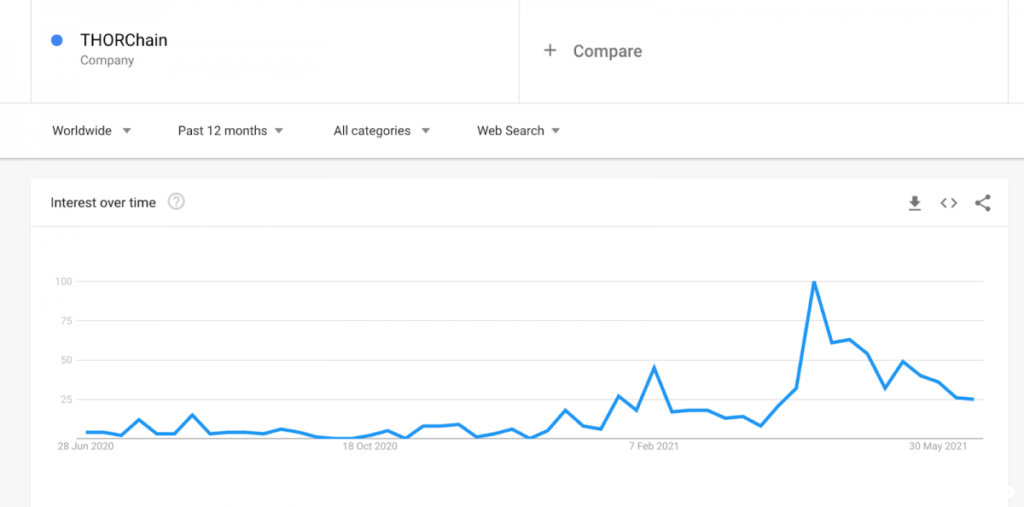Share the Interest over time chart
Image resolution: width=1024 pixels, height=507 pixels.
pyautogui.click(x=983, y=203)
